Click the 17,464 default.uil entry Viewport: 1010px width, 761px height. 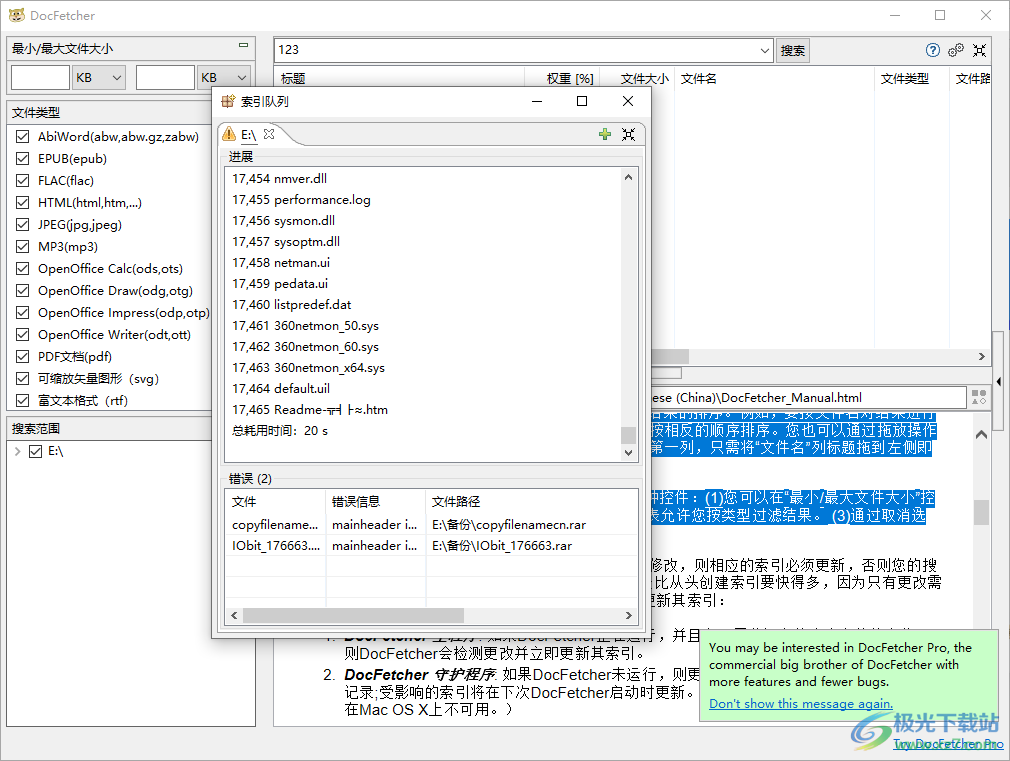pos(281,389)
